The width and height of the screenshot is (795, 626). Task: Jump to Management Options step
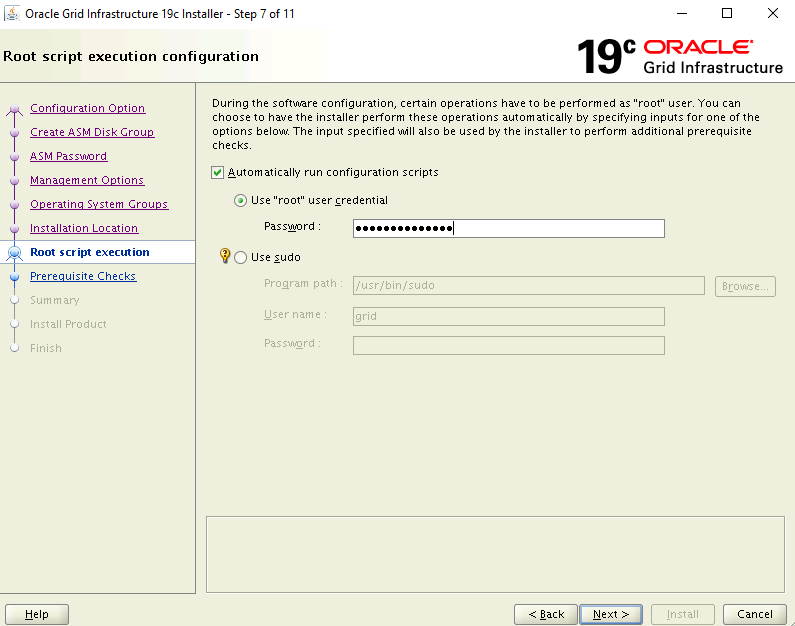pos(87,180)
